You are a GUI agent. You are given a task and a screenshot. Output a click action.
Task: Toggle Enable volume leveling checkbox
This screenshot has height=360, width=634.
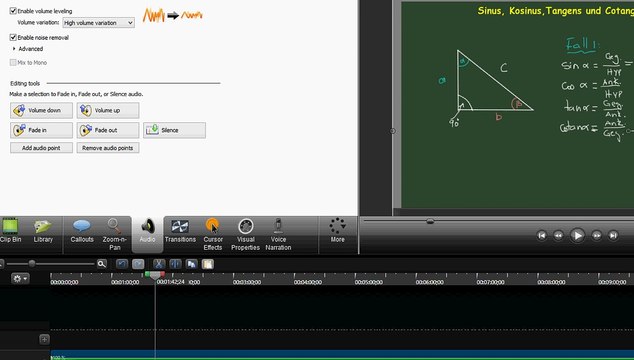13,11
